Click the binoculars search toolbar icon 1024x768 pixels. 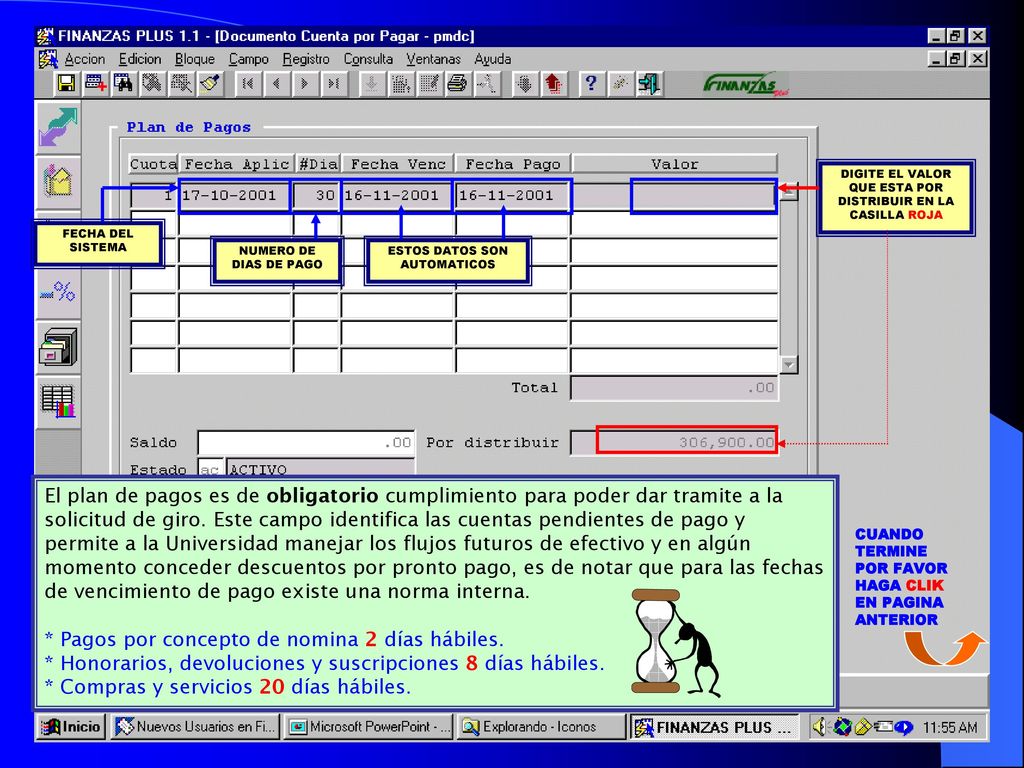123,84
